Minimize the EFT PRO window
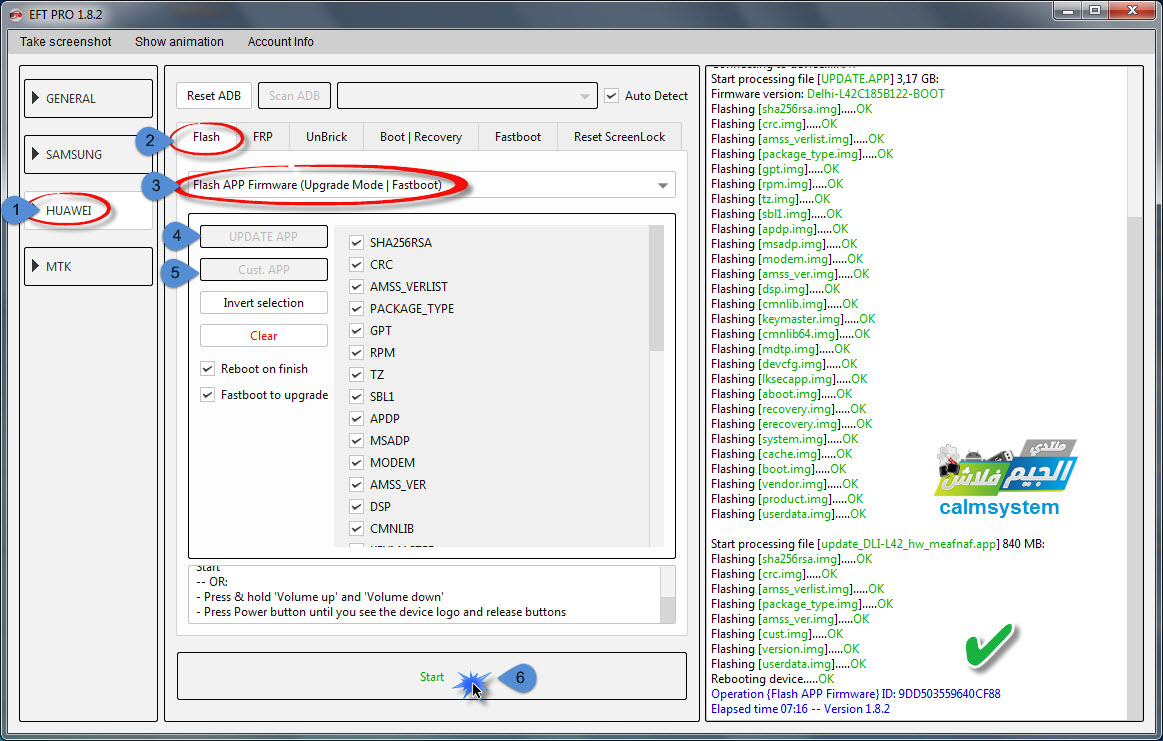1163x741 pixels. pyautogui.click(x=1067, y=10)
